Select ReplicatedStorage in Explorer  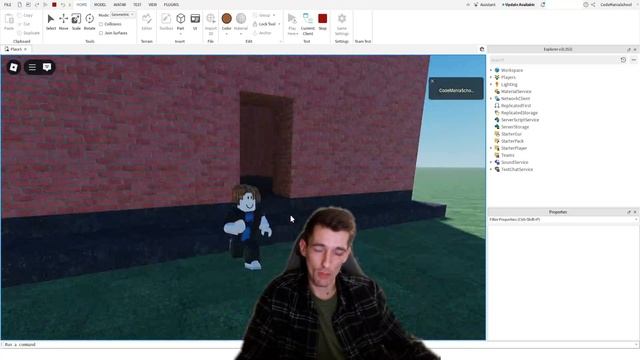coord(519,113)
